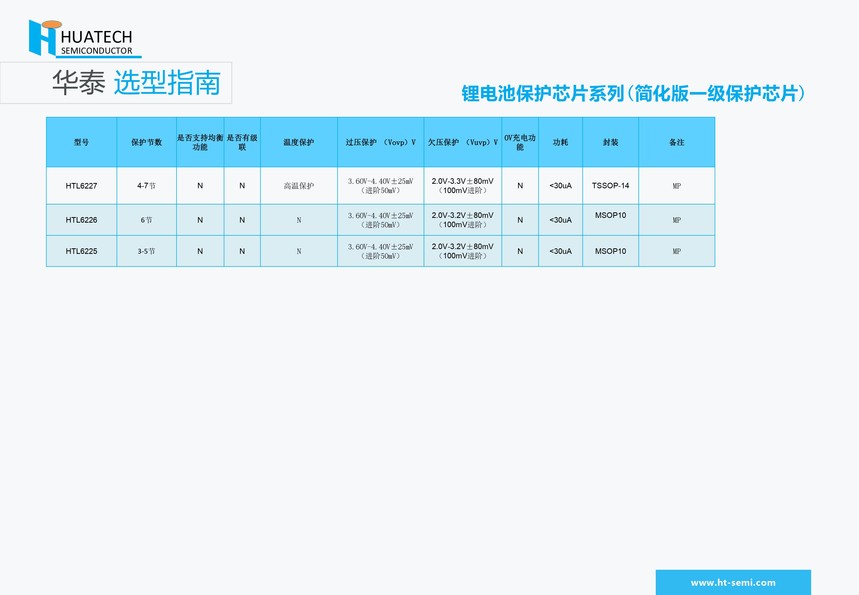
Task: Click the 备注 column header
Action: (677, 142)
